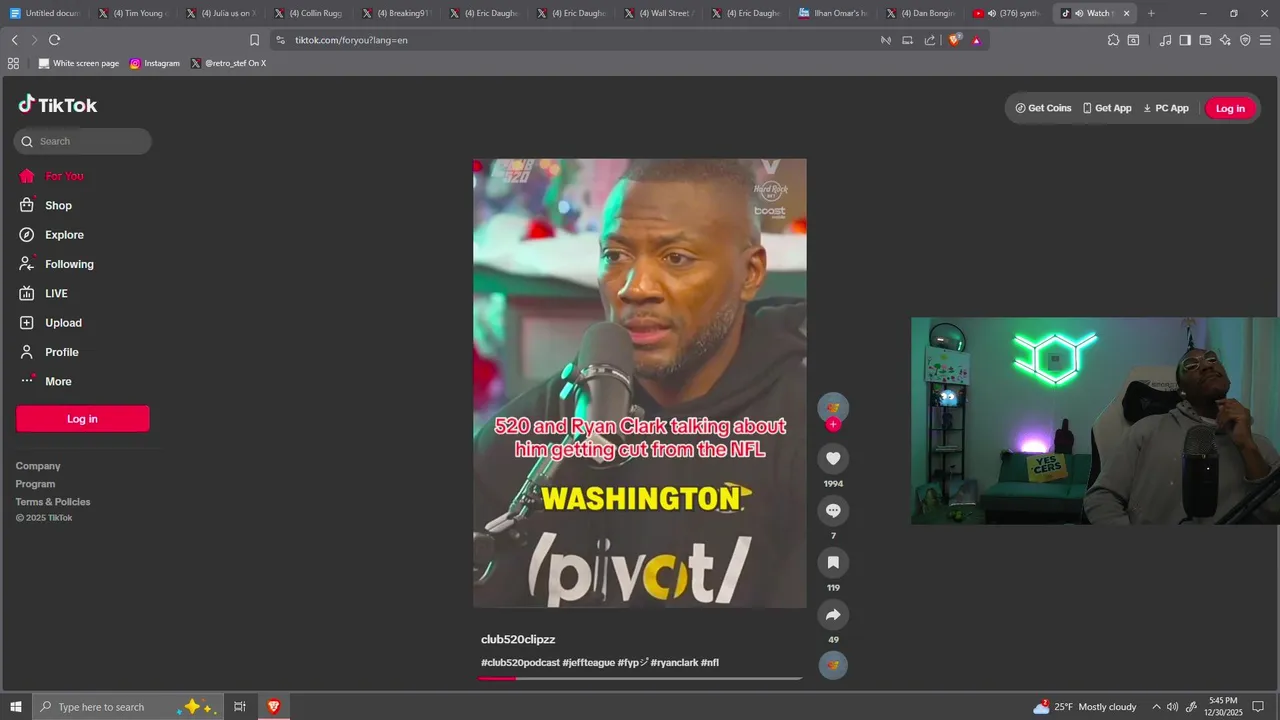
Task: Focus the TikTok Search field
Action: (83, 141)
